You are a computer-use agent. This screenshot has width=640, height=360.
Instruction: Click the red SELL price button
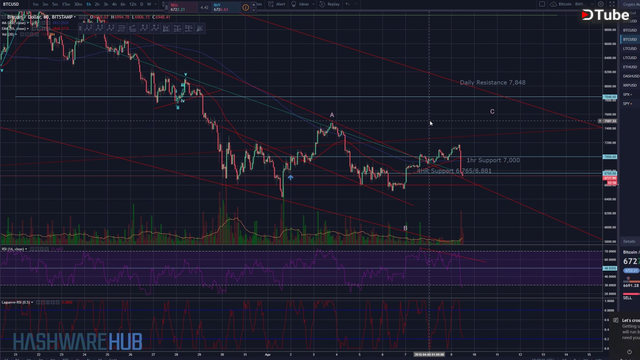click(182, 7)
